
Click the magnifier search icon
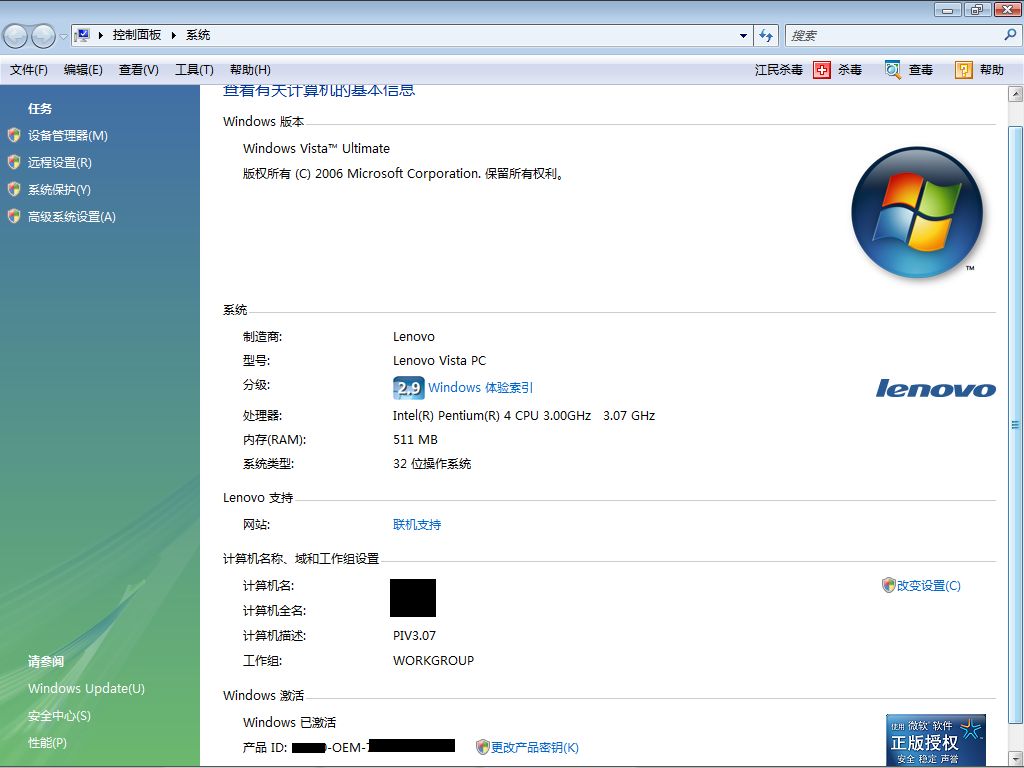(x=1010, y=35)
